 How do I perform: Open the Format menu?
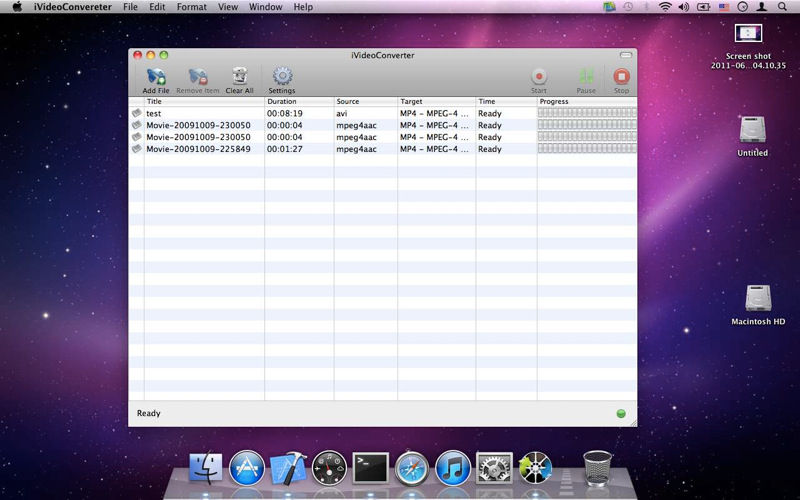tap(192, 7)
